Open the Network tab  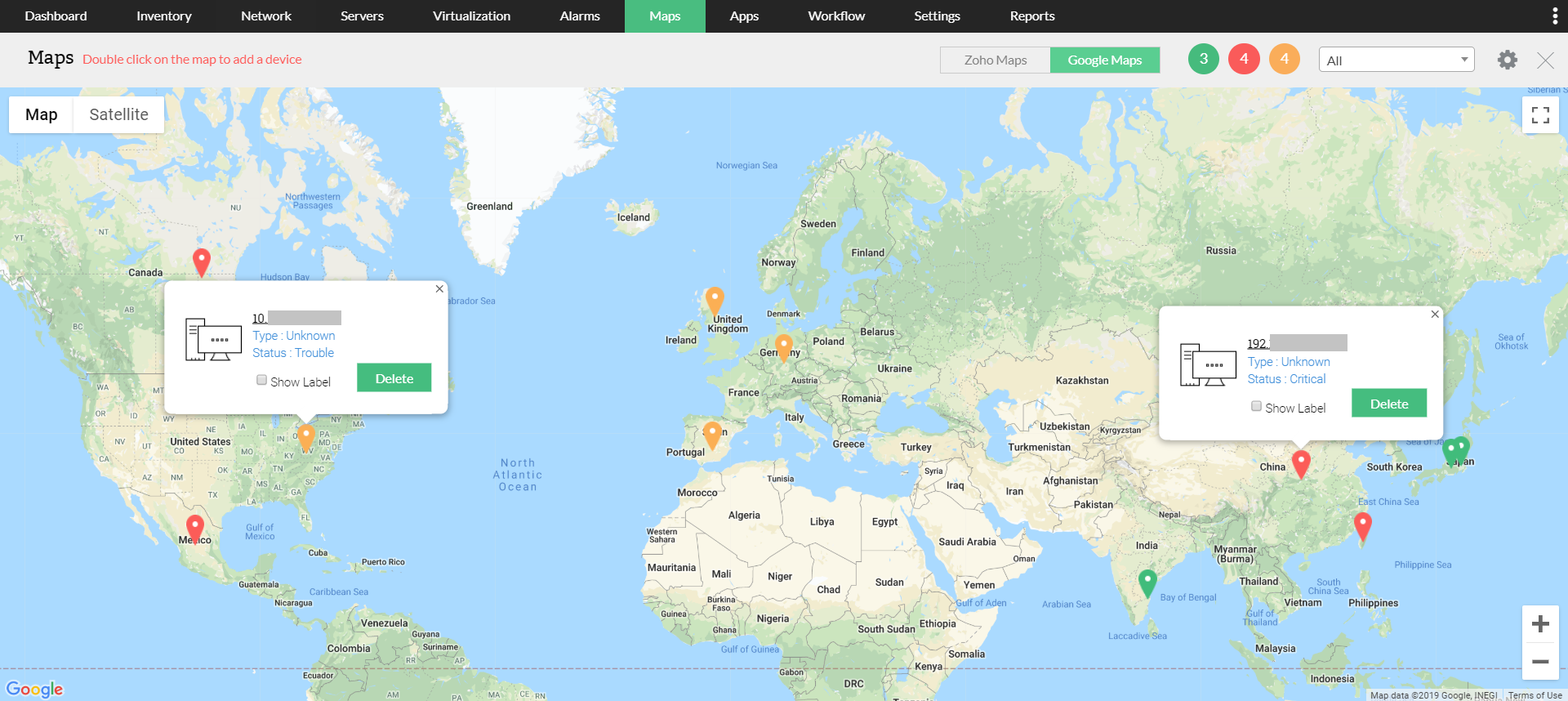pos(266,16)
